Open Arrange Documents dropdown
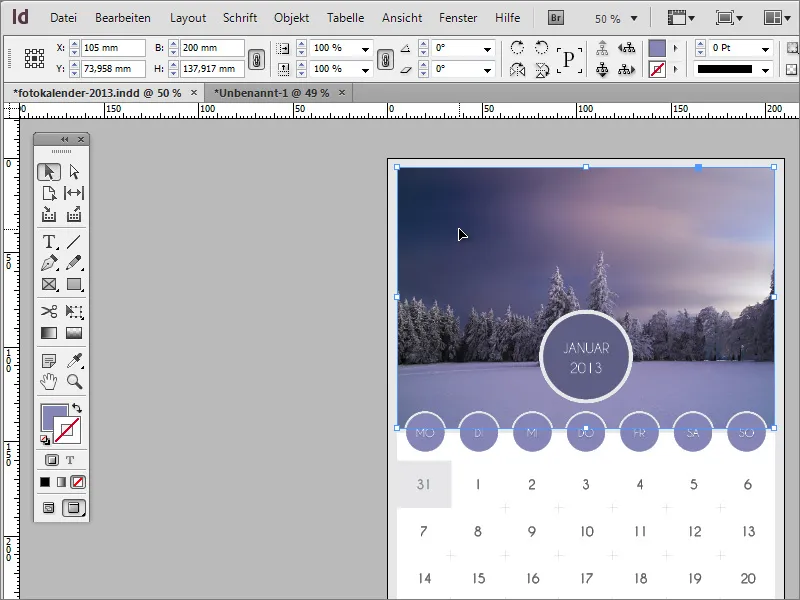 778,18
